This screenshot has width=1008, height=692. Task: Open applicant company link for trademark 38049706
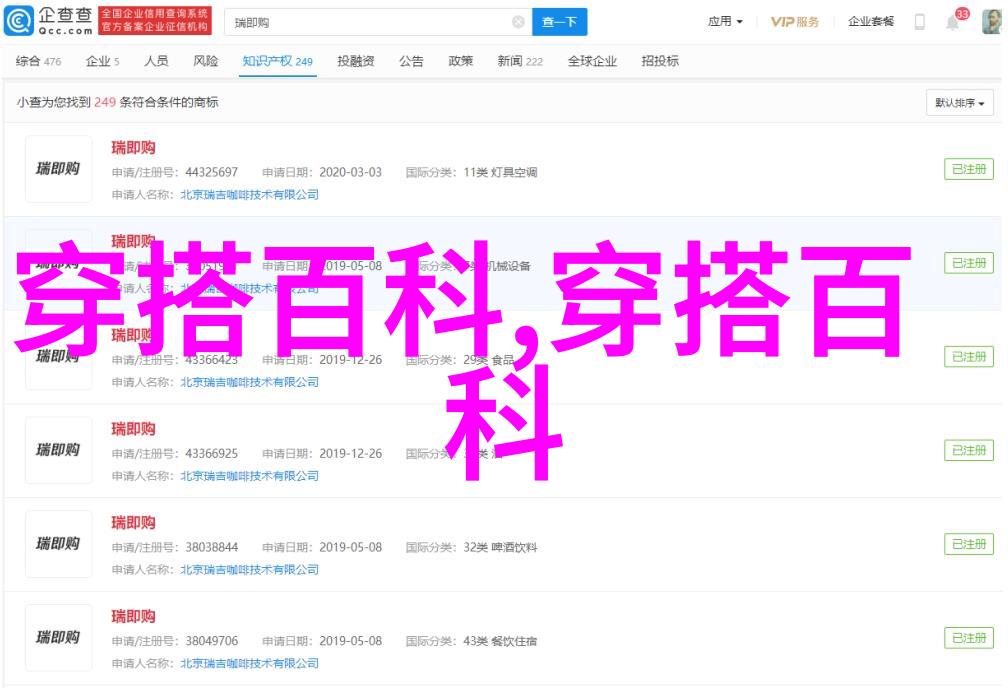(249, 664)
